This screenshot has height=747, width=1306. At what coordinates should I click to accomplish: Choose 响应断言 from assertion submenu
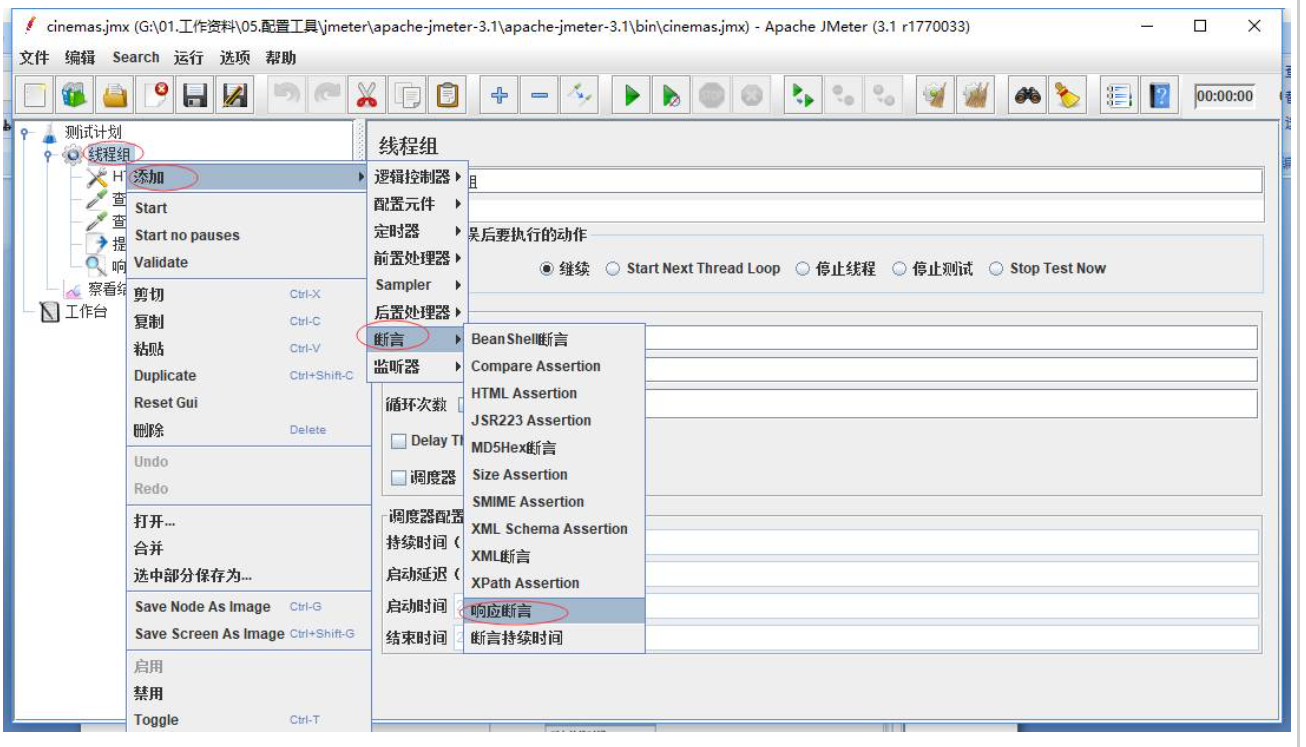click(x=554, y=611)
